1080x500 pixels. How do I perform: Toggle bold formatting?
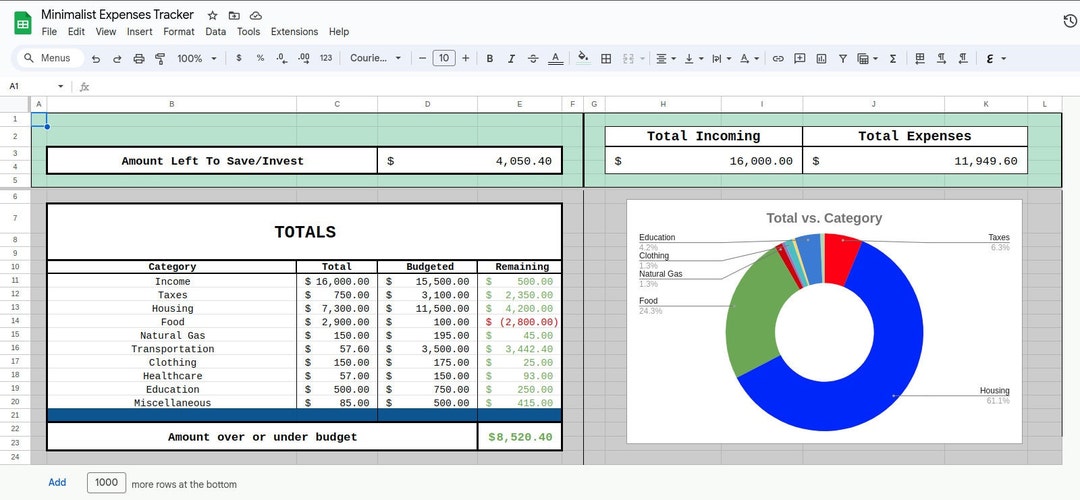click(490, 59)
